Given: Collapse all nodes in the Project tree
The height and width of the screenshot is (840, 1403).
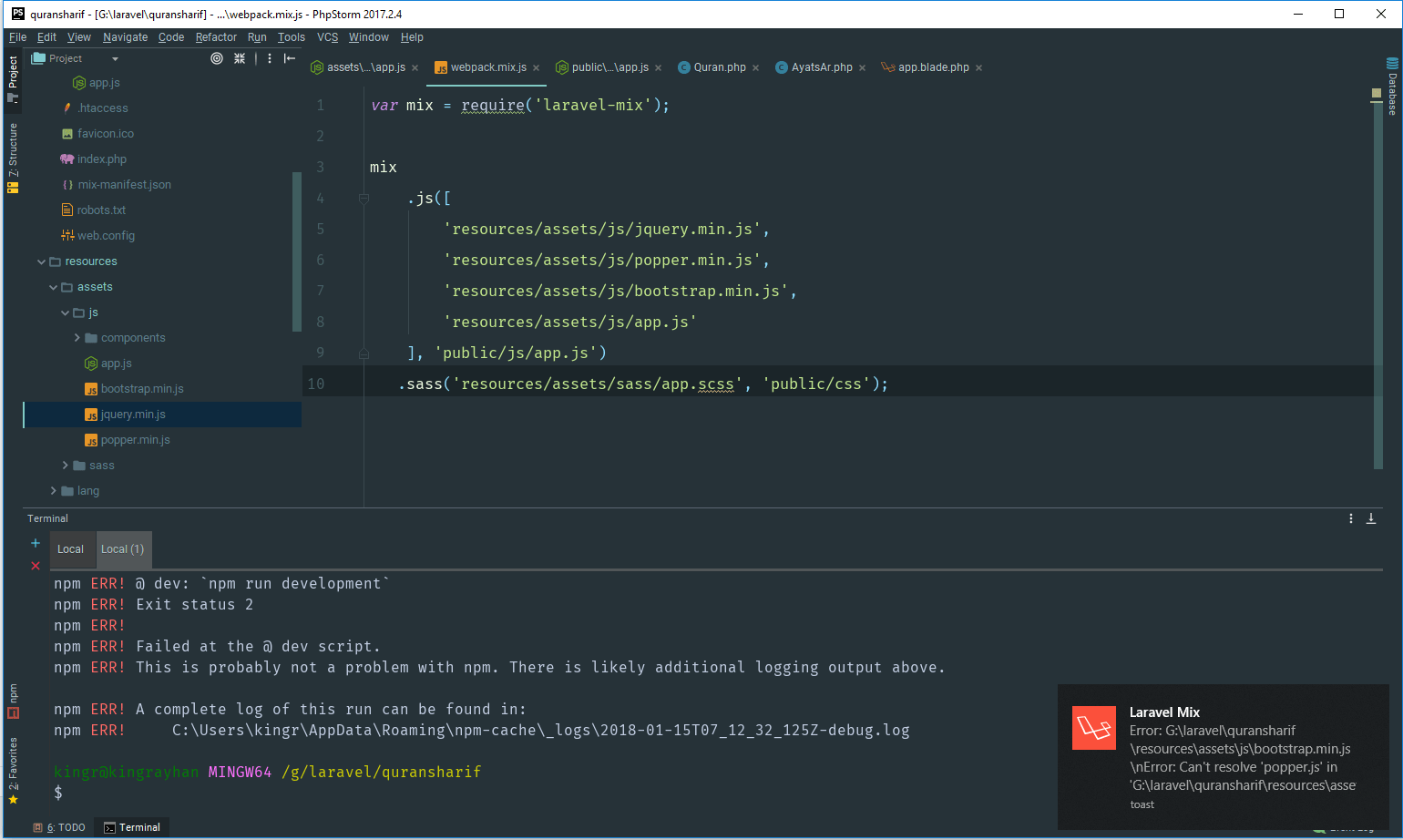Looking at the screenshot, I should 239,58.
